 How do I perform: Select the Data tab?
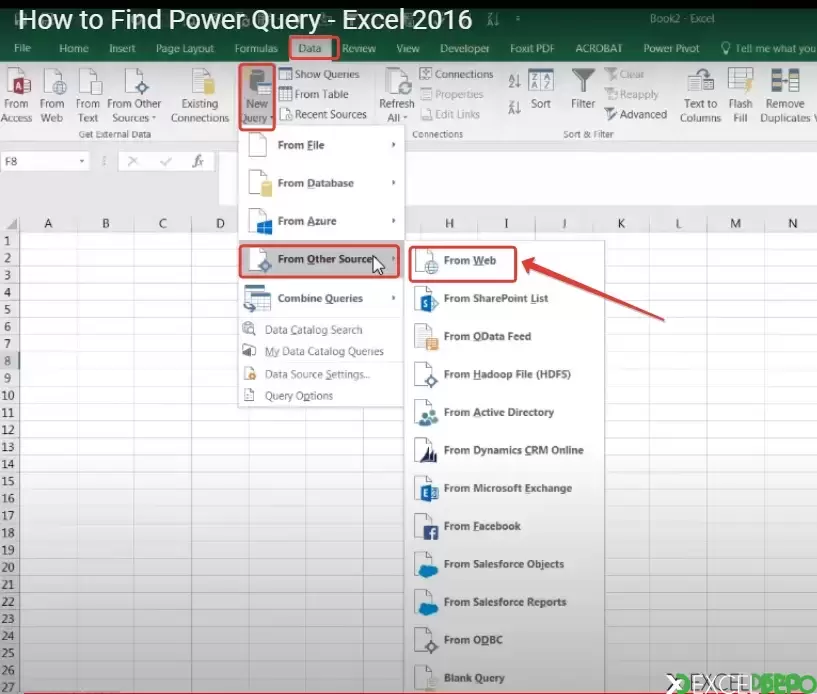point(310,48)
